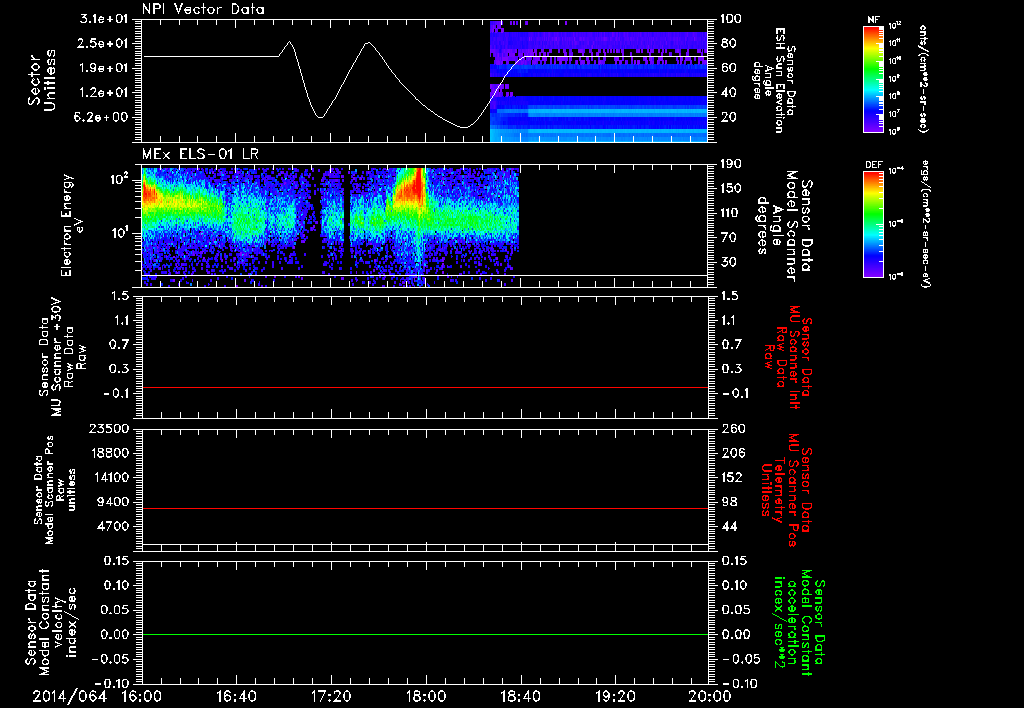Click the '152' telemetry axis value
The image size is (1024, 708).
coord(732,477)
